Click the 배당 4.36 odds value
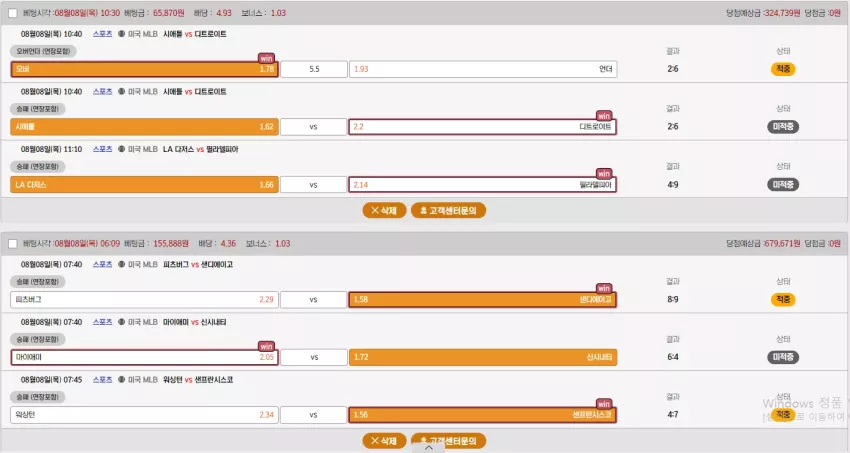Image resolution: width=850 pixels, height=453 pixels. tap(228, 244)
